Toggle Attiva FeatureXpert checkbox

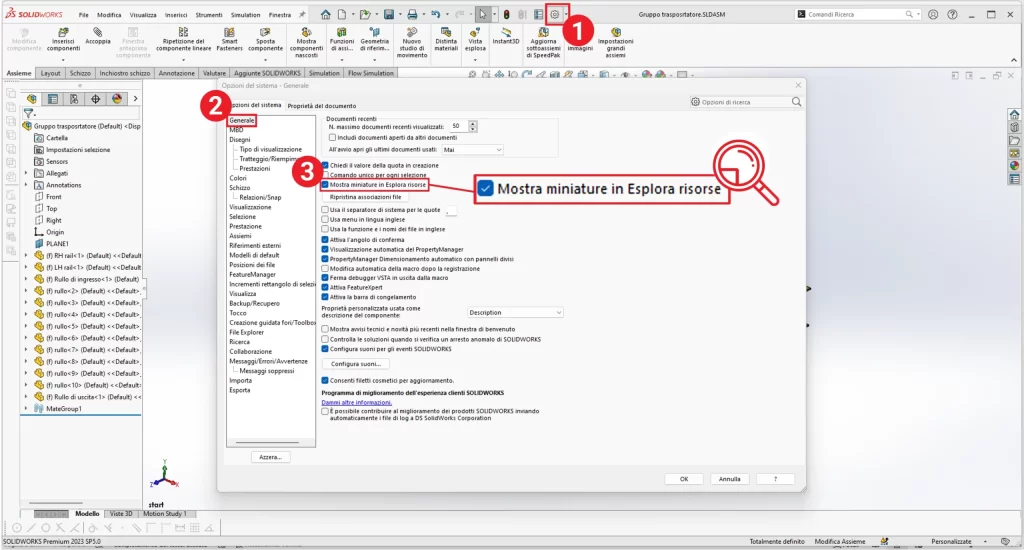(x=325, y=287)
